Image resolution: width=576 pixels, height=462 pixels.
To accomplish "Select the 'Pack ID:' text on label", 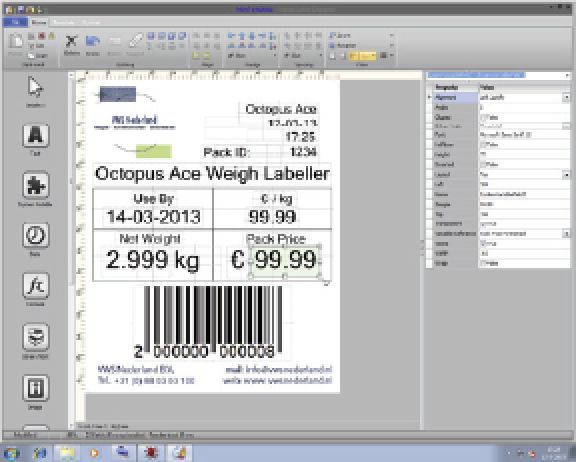I will [226, 152].
